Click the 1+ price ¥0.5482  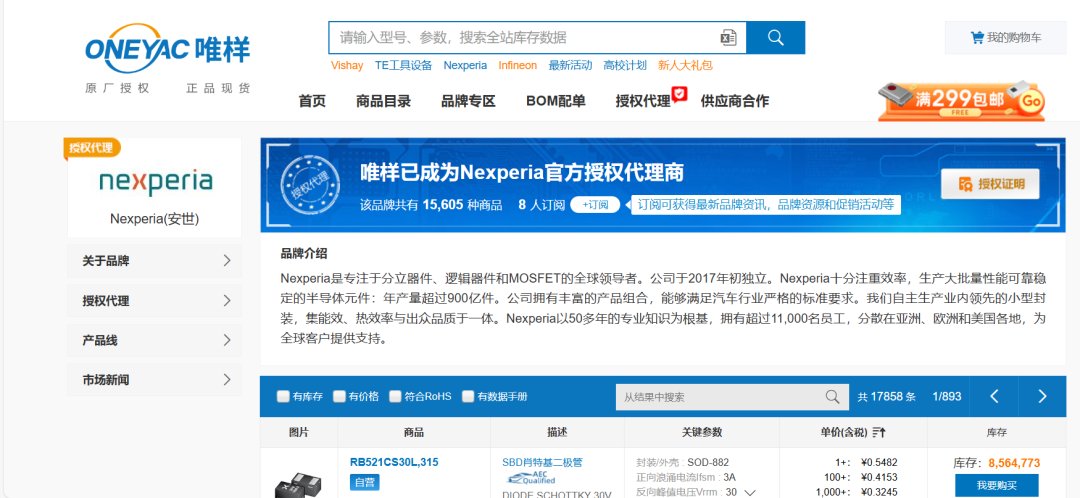(879, 462)
